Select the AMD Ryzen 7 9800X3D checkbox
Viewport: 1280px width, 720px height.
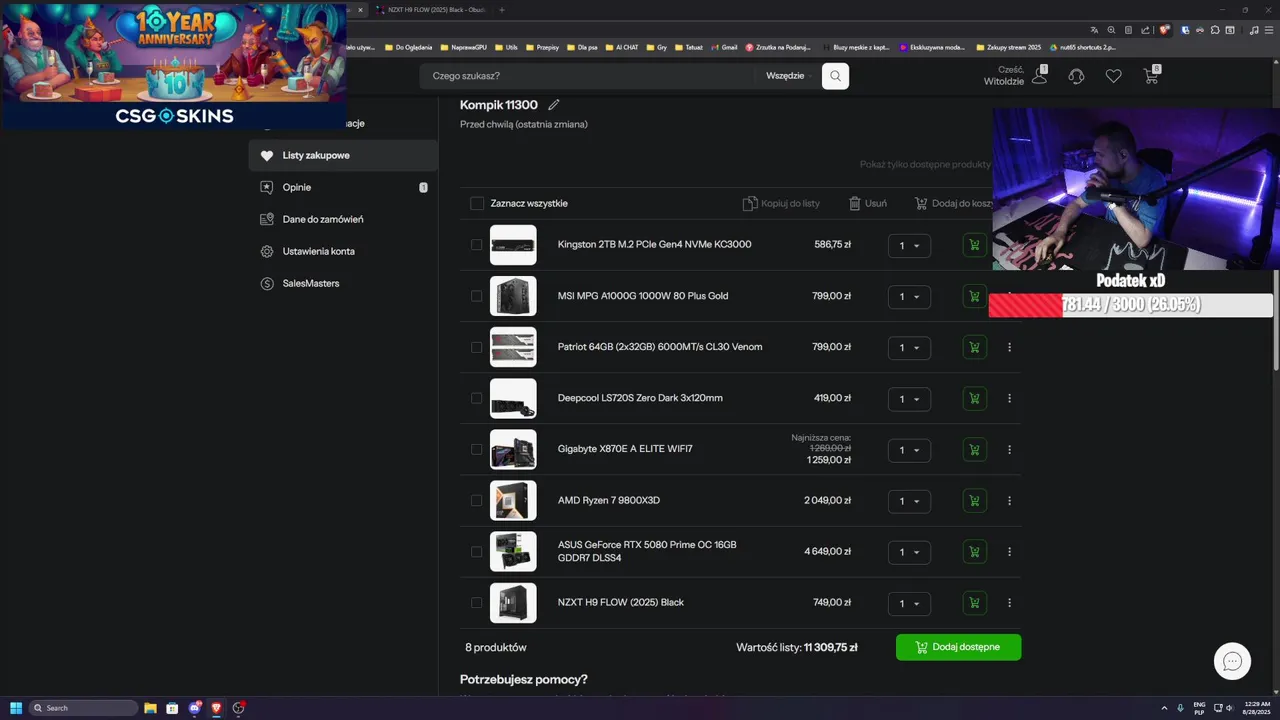click(x=476, y=501)
